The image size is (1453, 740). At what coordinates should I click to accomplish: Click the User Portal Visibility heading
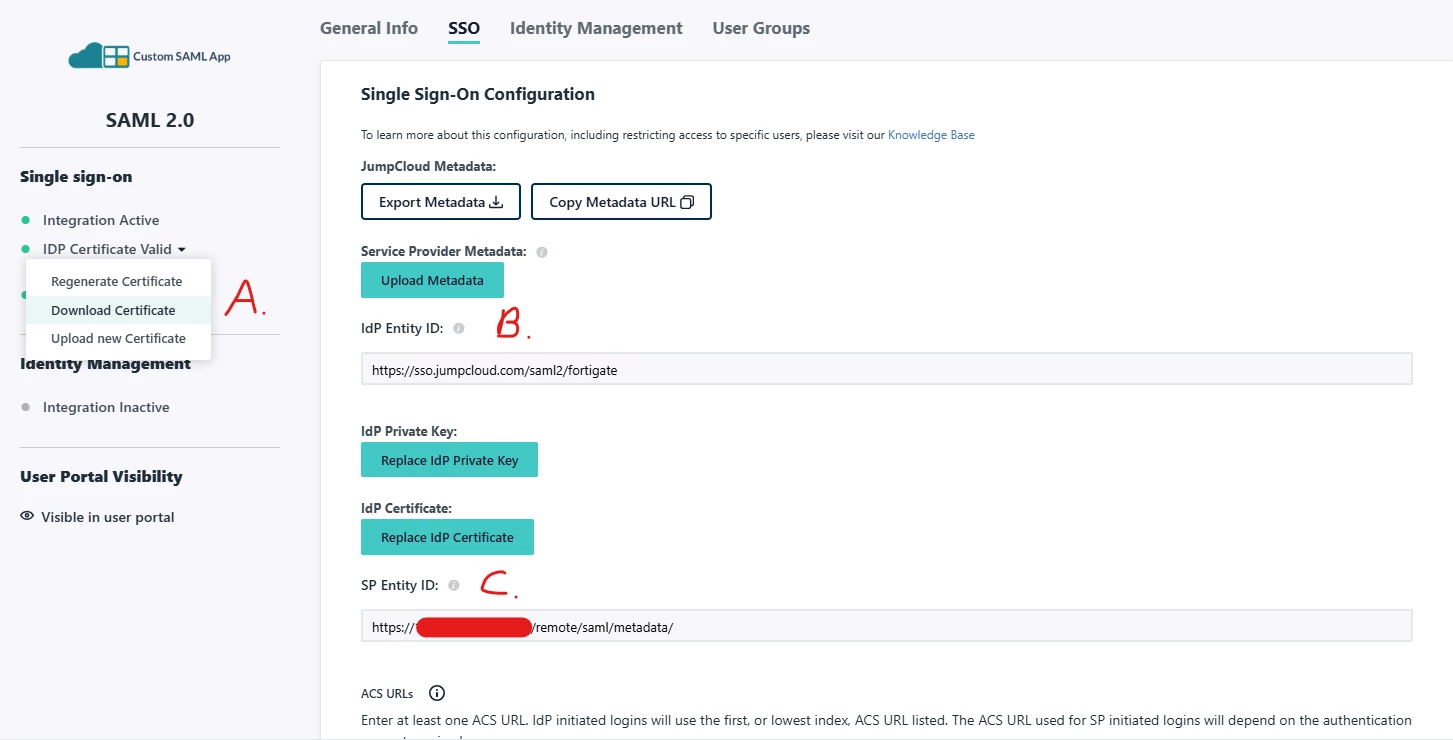(101, 476)
